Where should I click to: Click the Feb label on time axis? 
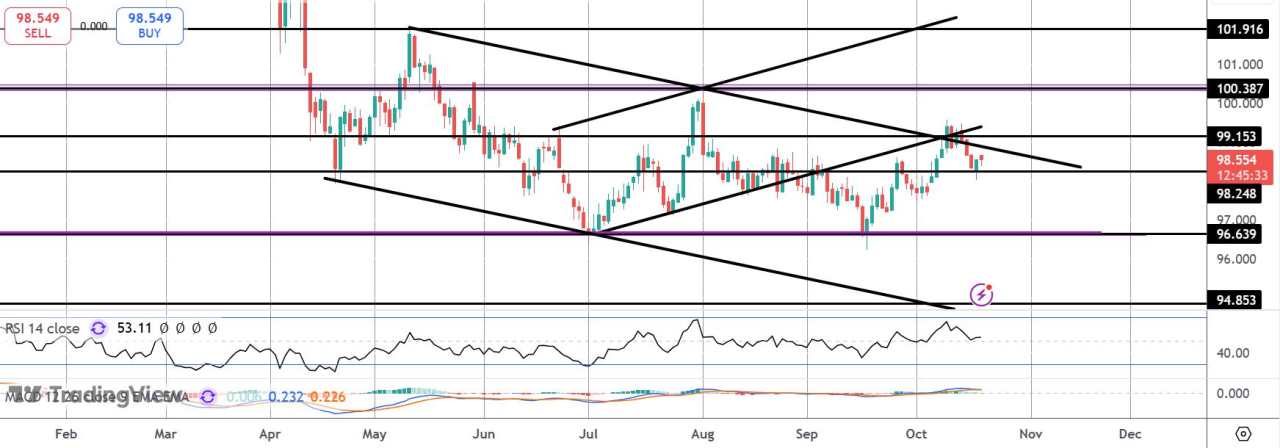65,434
